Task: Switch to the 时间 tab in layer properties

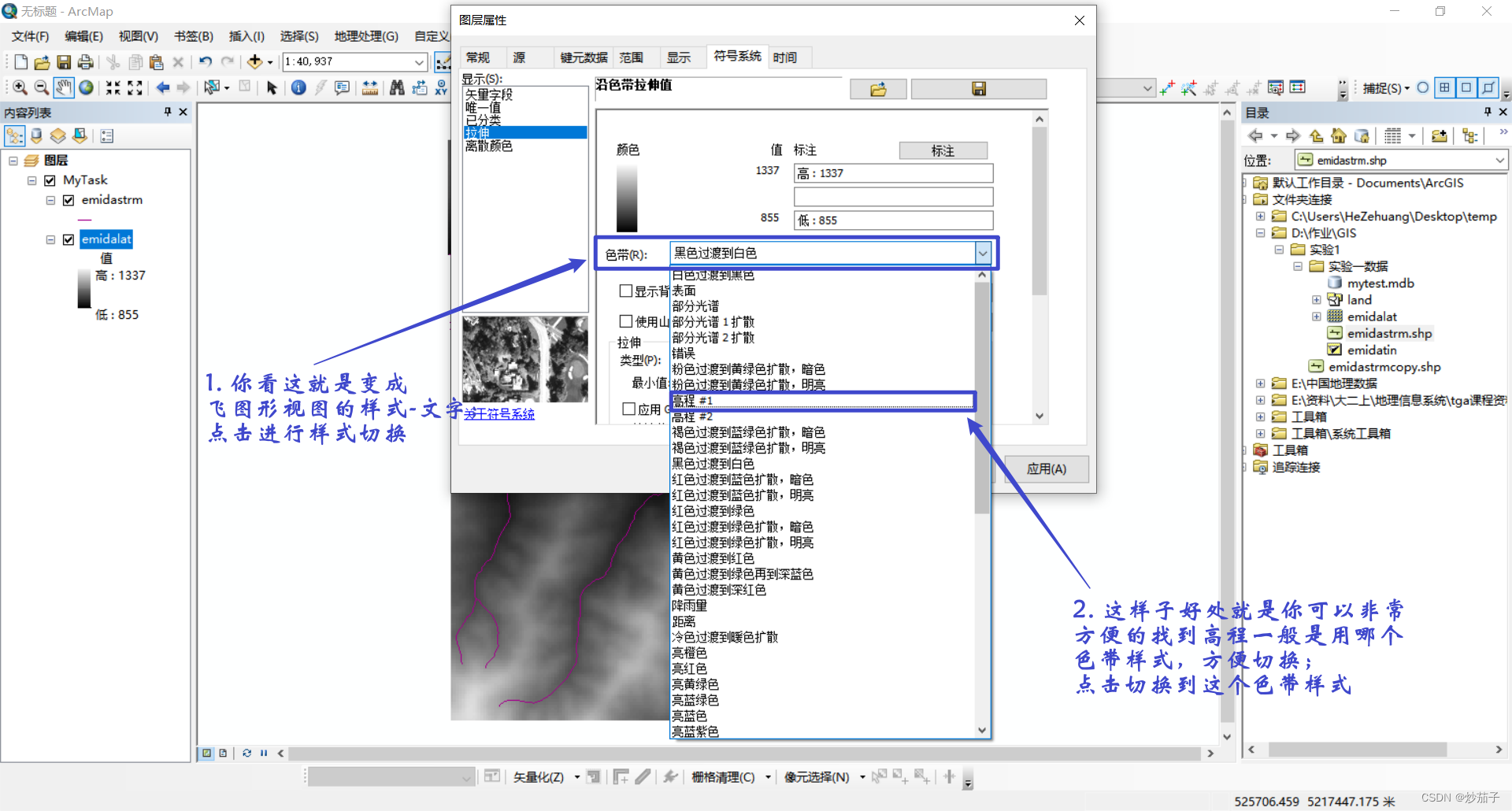Action: (x=785, y=57)
